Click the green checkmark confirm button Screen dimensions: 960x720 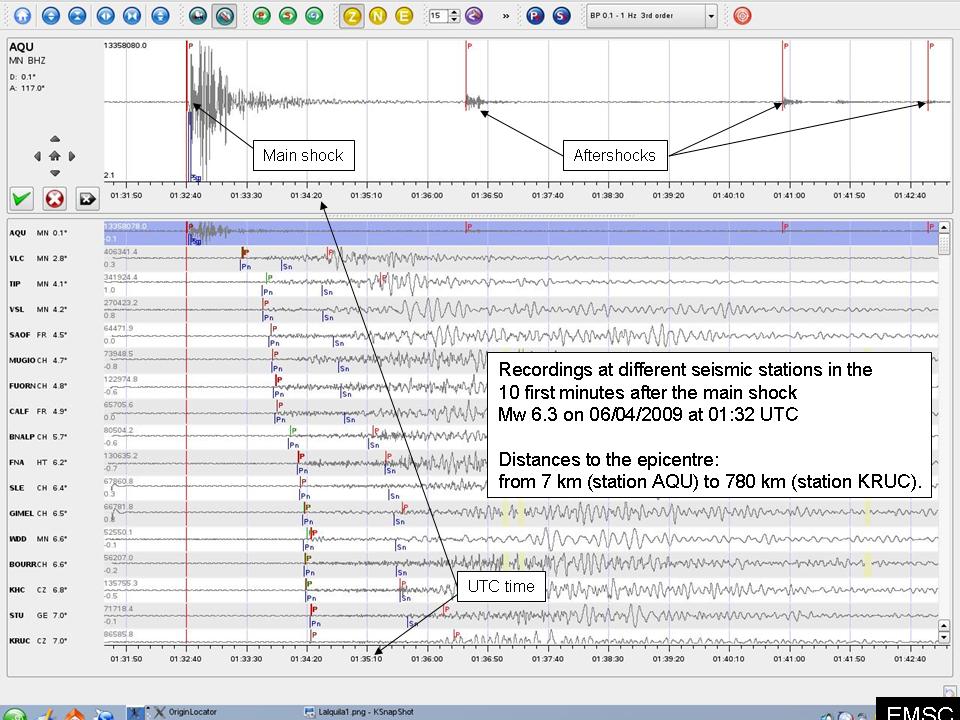(22, 198)
